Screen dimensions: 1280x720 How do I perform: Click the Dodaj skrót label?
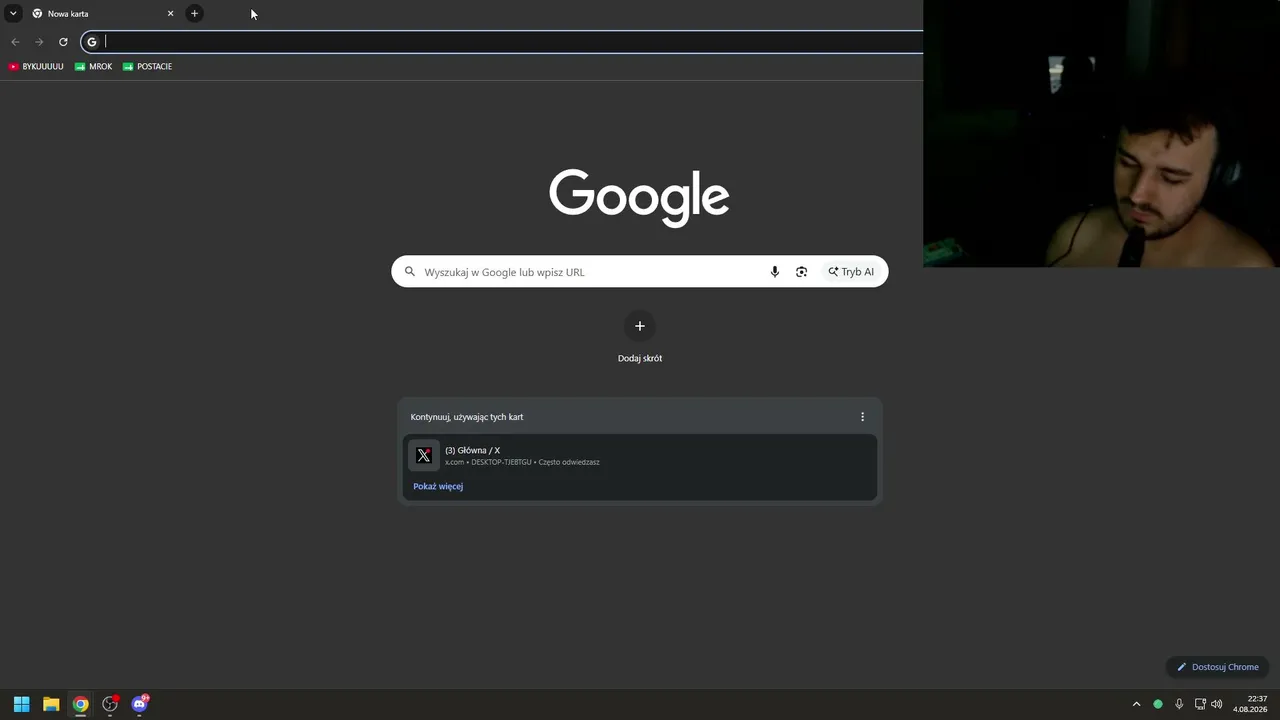click(640, 358)
